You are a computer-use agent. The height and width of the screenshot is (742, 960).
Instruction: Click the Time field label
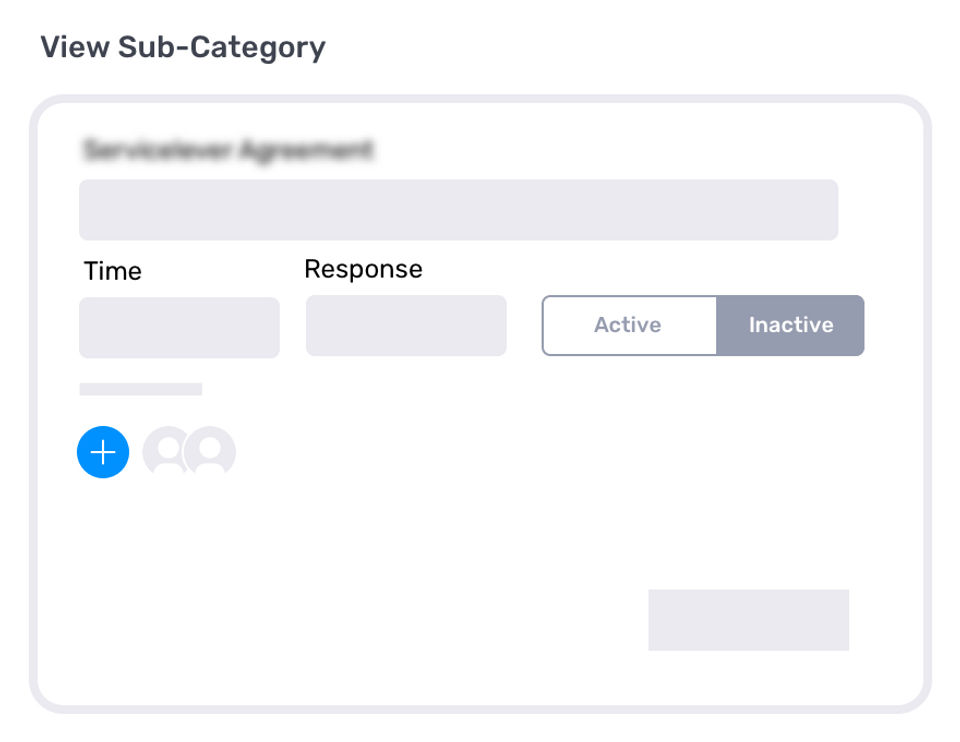(x=113, y=271)
